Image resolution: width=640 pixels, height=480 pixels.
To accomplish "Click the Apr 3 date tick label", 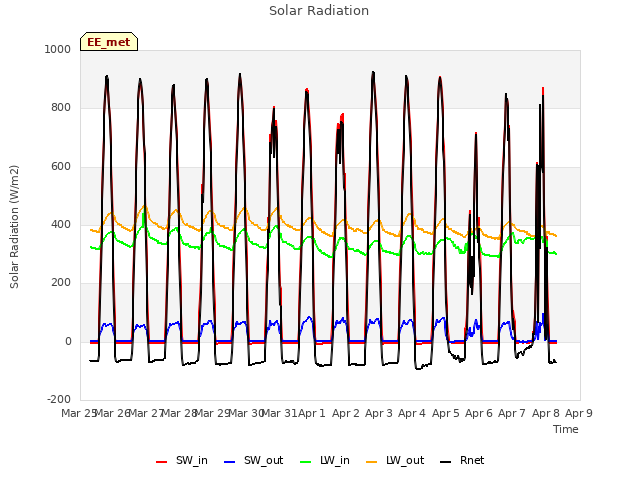I will (379, 413).
